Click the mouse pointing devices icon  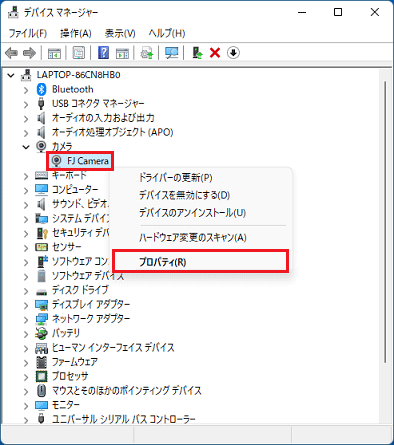pos(41,390)
